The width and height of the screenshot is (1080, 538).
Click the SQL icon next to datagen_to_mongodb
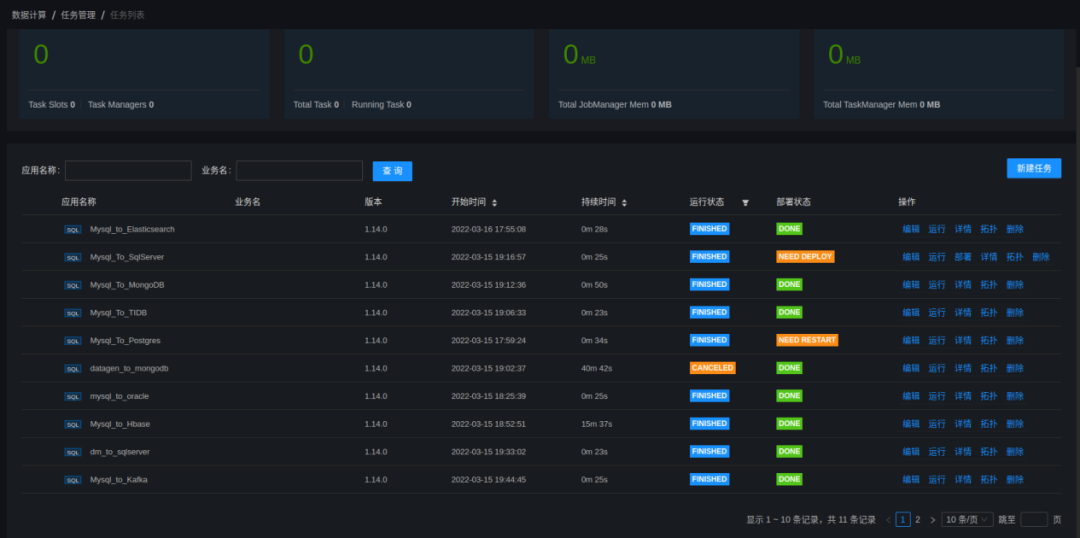tap(73, 368)
